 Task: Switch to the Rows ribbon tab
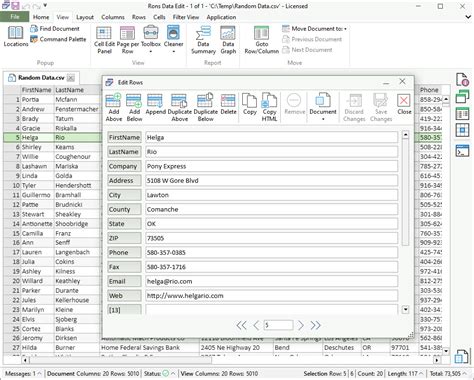(x=139, y=17)
